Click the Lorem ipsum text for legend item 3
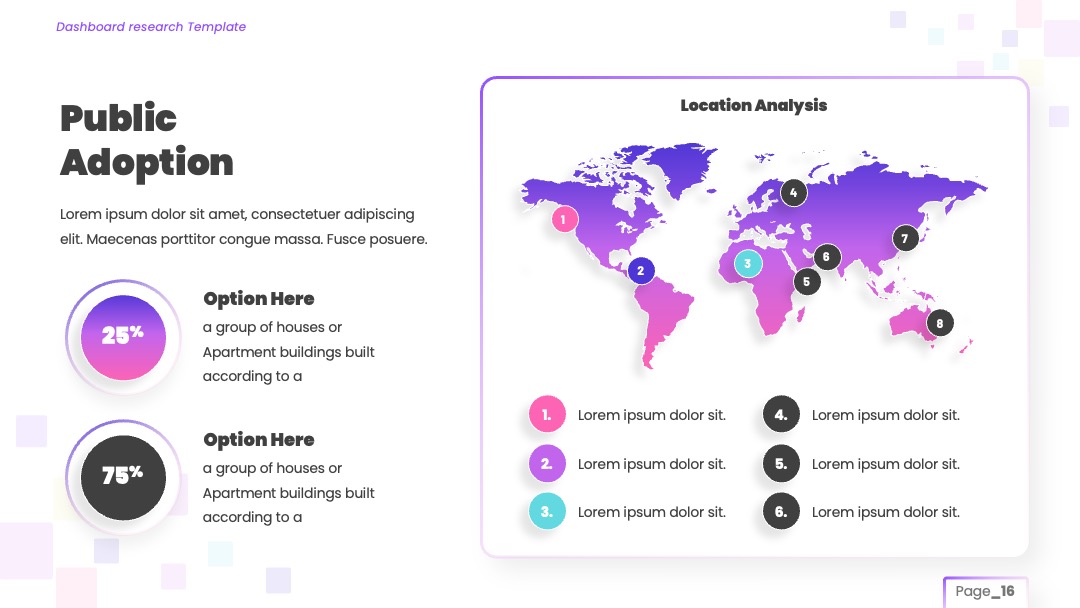 click(652, 512)
